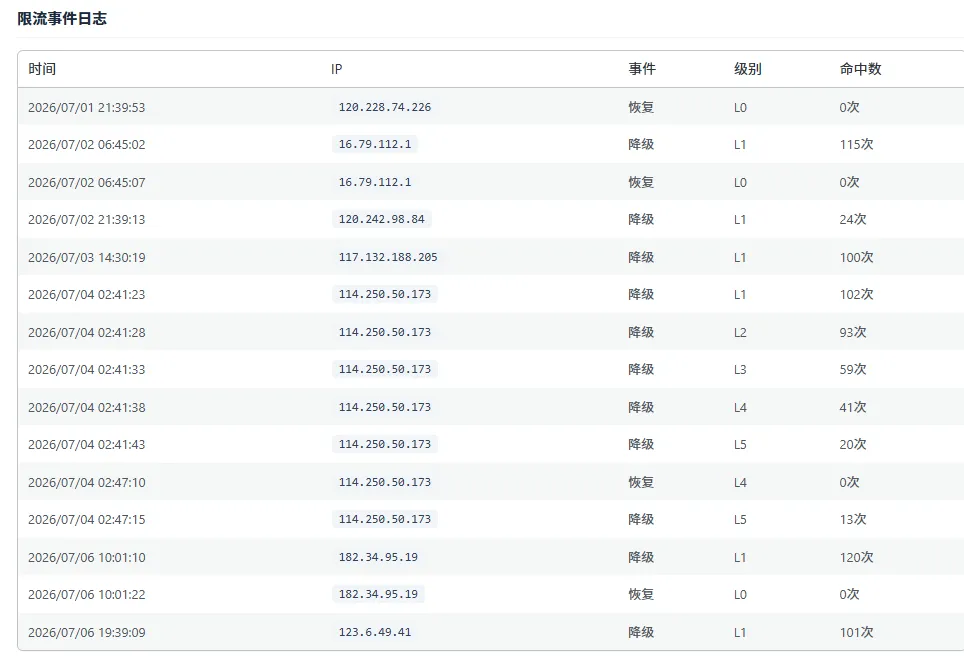Image resolution: width=964 pixels, height=657 pixels.
Task: Click 恢复 event in 10:01:22 row
Action: point(641,594)
